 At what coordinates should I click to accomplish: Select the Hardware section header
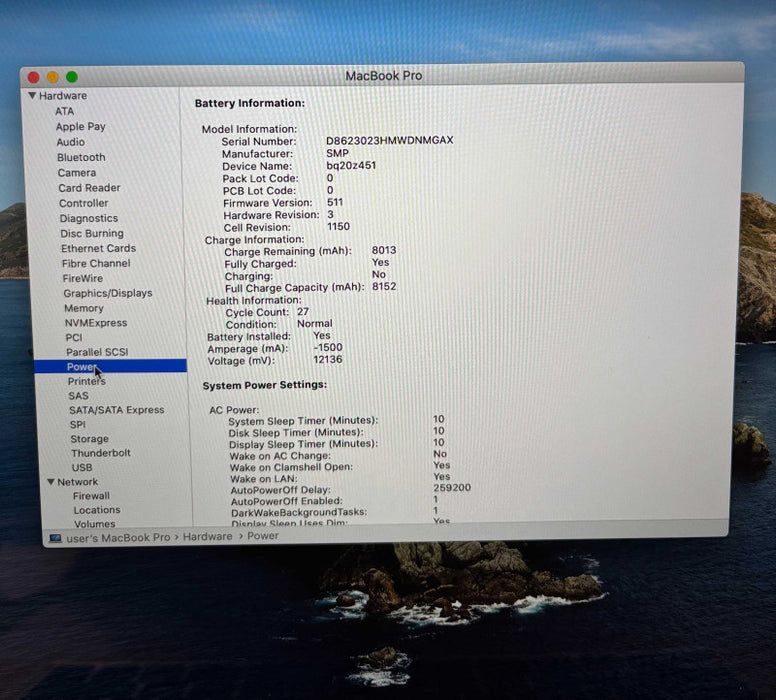pyautogui.click(x=63, y=95)
